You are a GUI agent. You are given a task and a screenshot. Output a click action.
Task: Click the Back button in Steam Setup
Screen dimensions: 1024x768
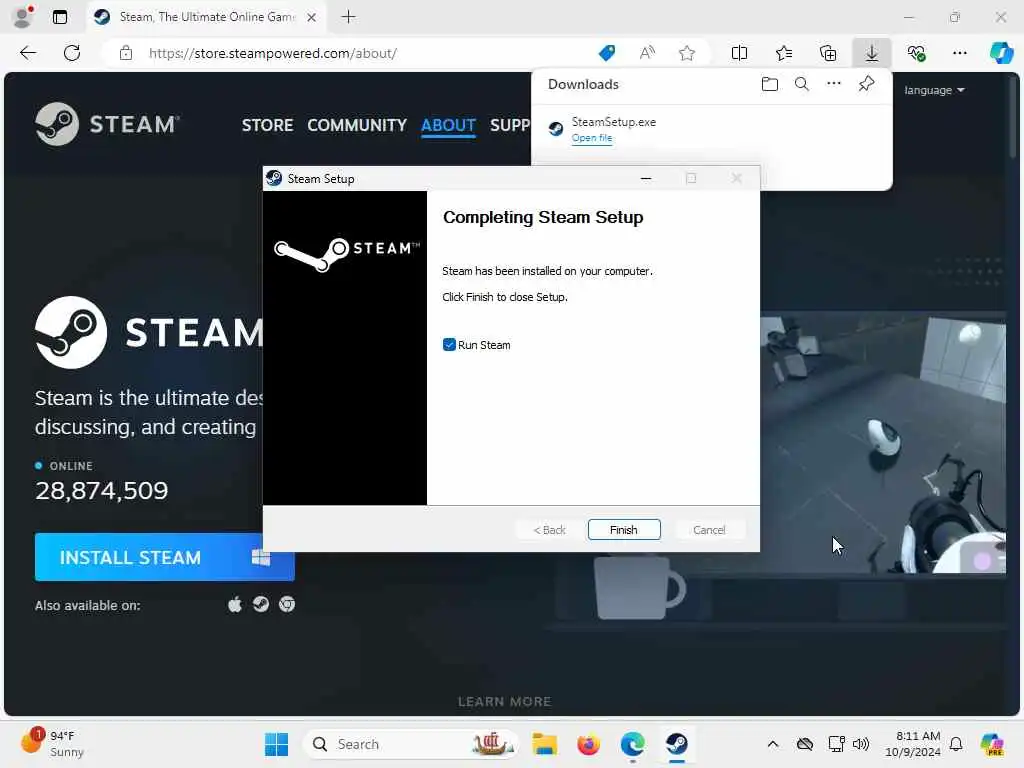pyautogui.click(x=549, y=530)
